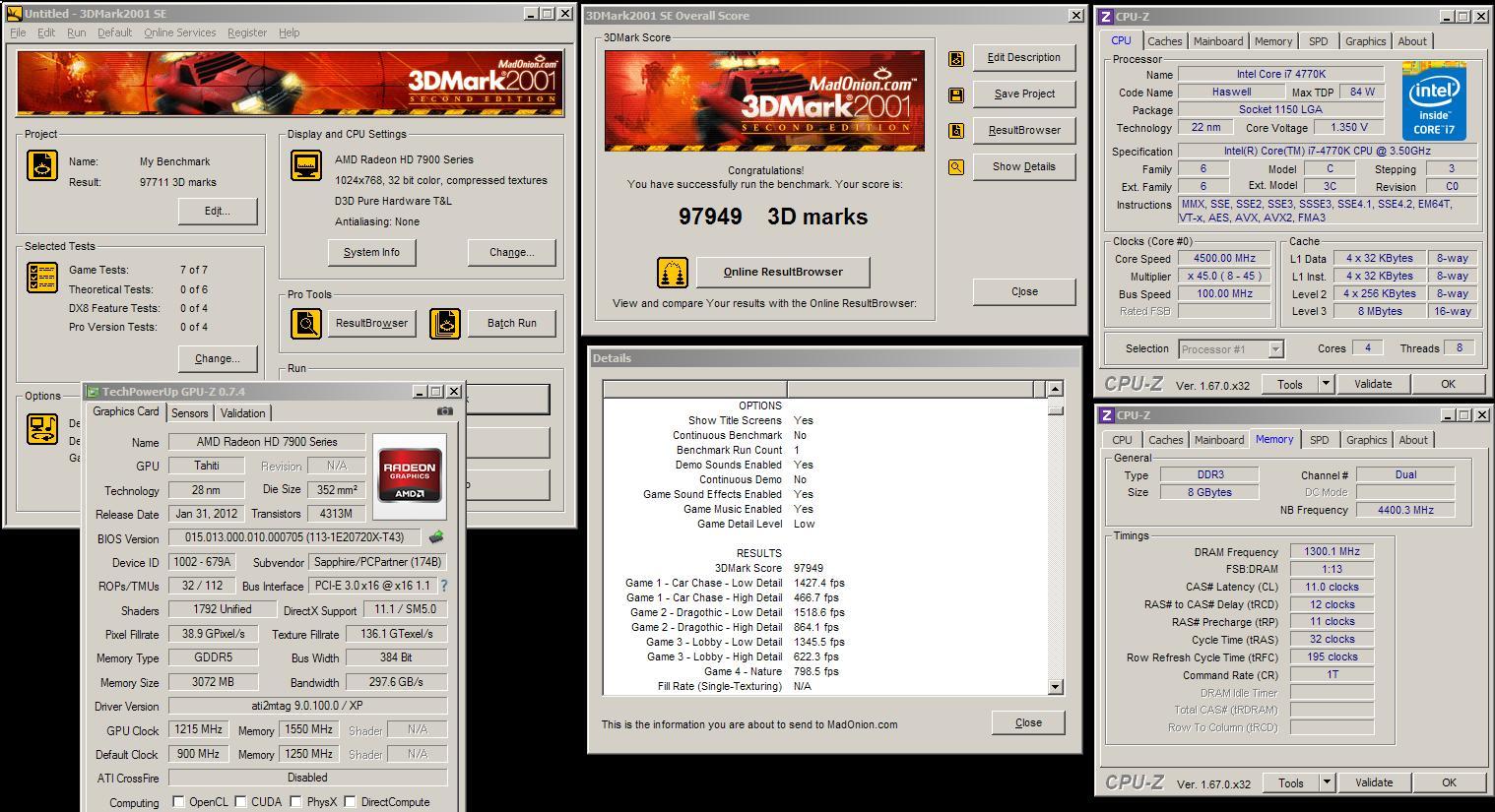Click the GPU Clock 1215 MHz field

pos(198,729)
